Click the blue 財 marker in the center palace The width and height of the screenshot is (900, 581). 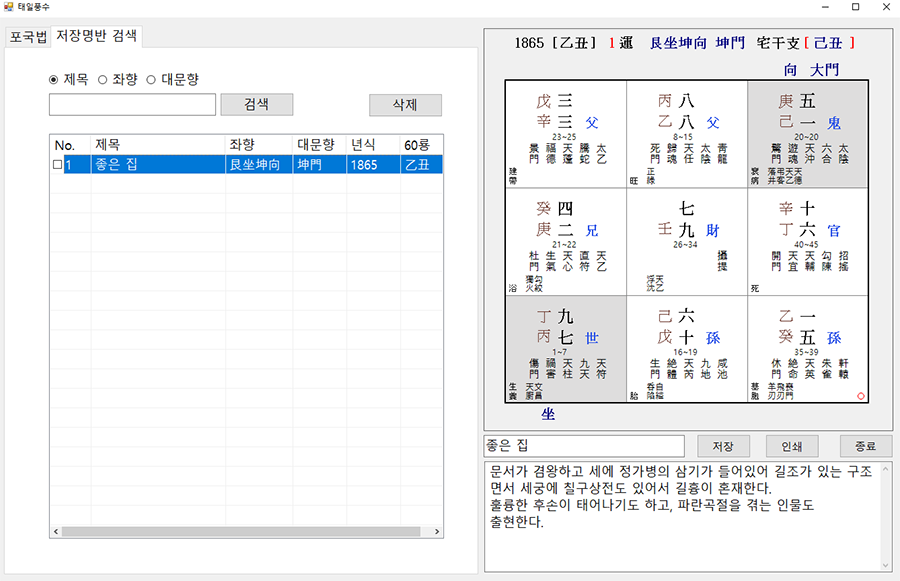(713, 231)
